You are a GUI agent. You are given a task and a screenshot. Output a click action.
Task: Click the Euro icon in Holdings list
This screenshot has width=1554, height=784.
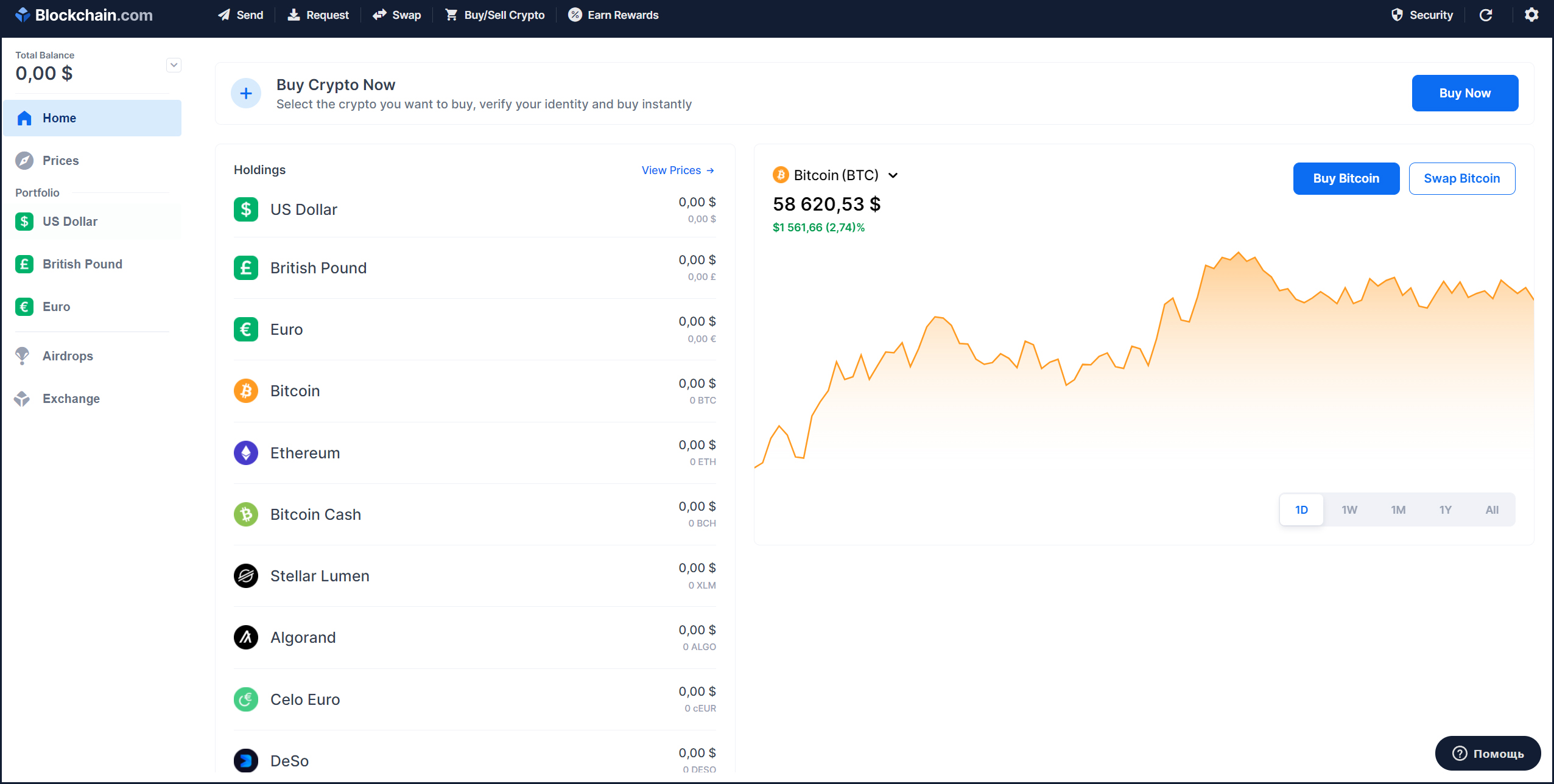tap(246, 329)
